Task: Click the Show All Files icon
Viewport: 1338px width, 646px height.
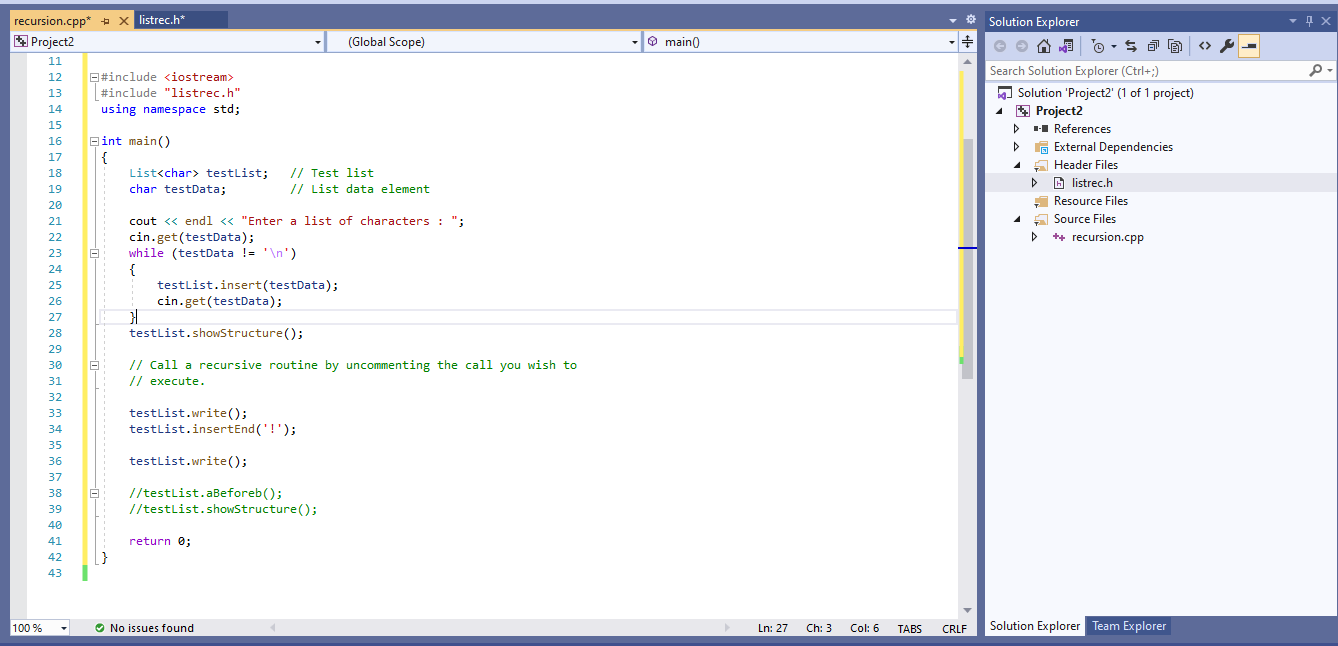Action: click(x=1175, y=46)
